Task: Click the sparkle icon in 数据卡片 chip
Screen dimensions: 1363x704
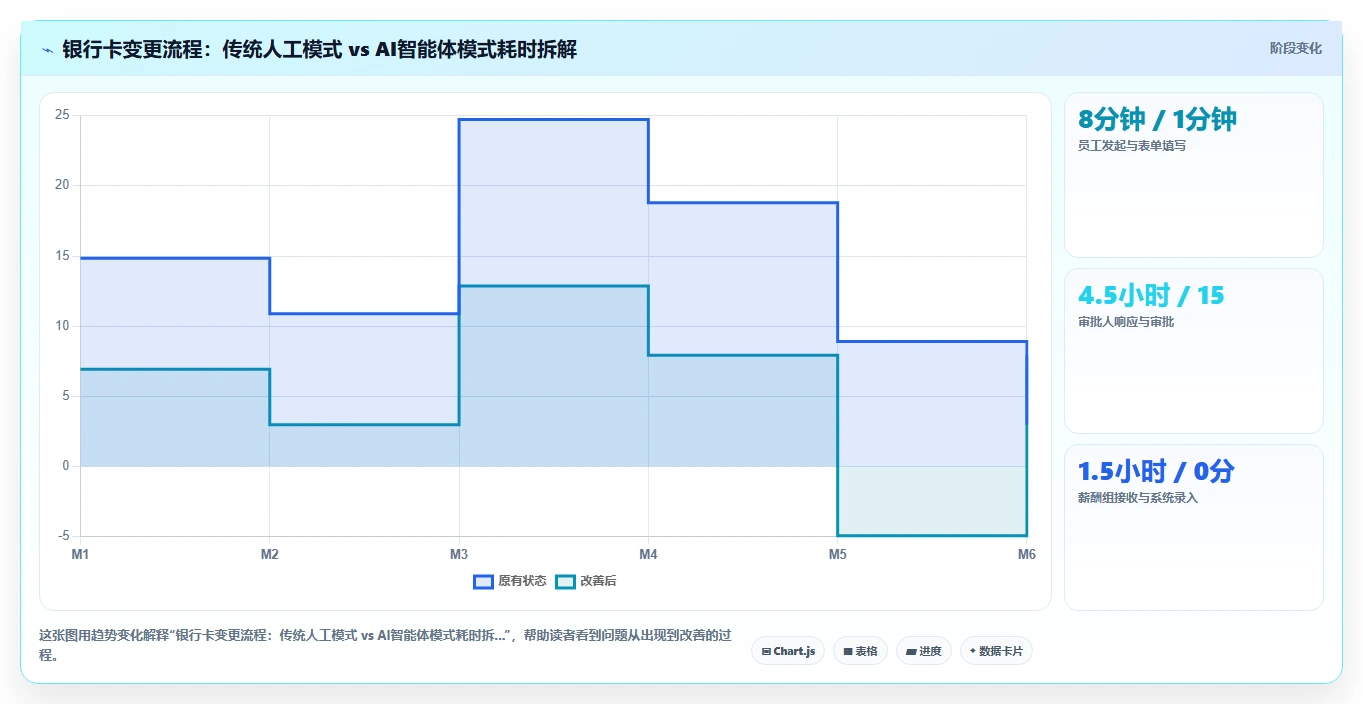Action: click(x=972, y=651)
